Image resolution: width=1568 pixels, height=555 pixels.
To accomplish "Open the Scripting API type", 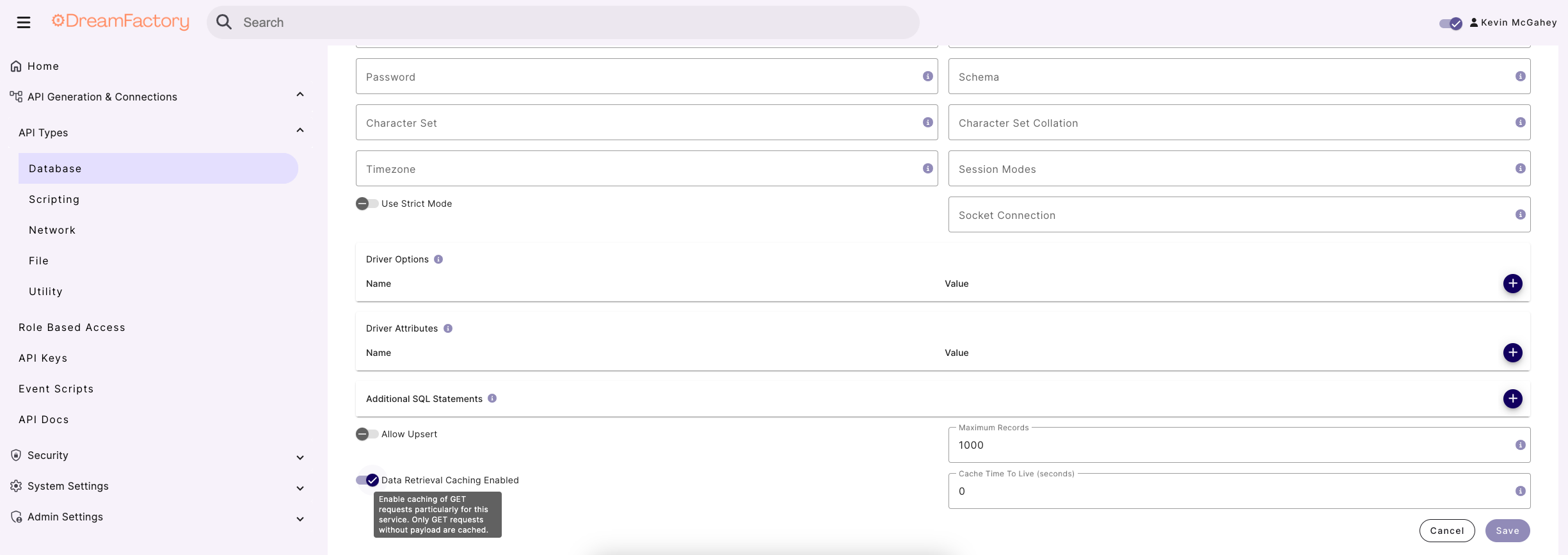I will (x=54, y=200).
